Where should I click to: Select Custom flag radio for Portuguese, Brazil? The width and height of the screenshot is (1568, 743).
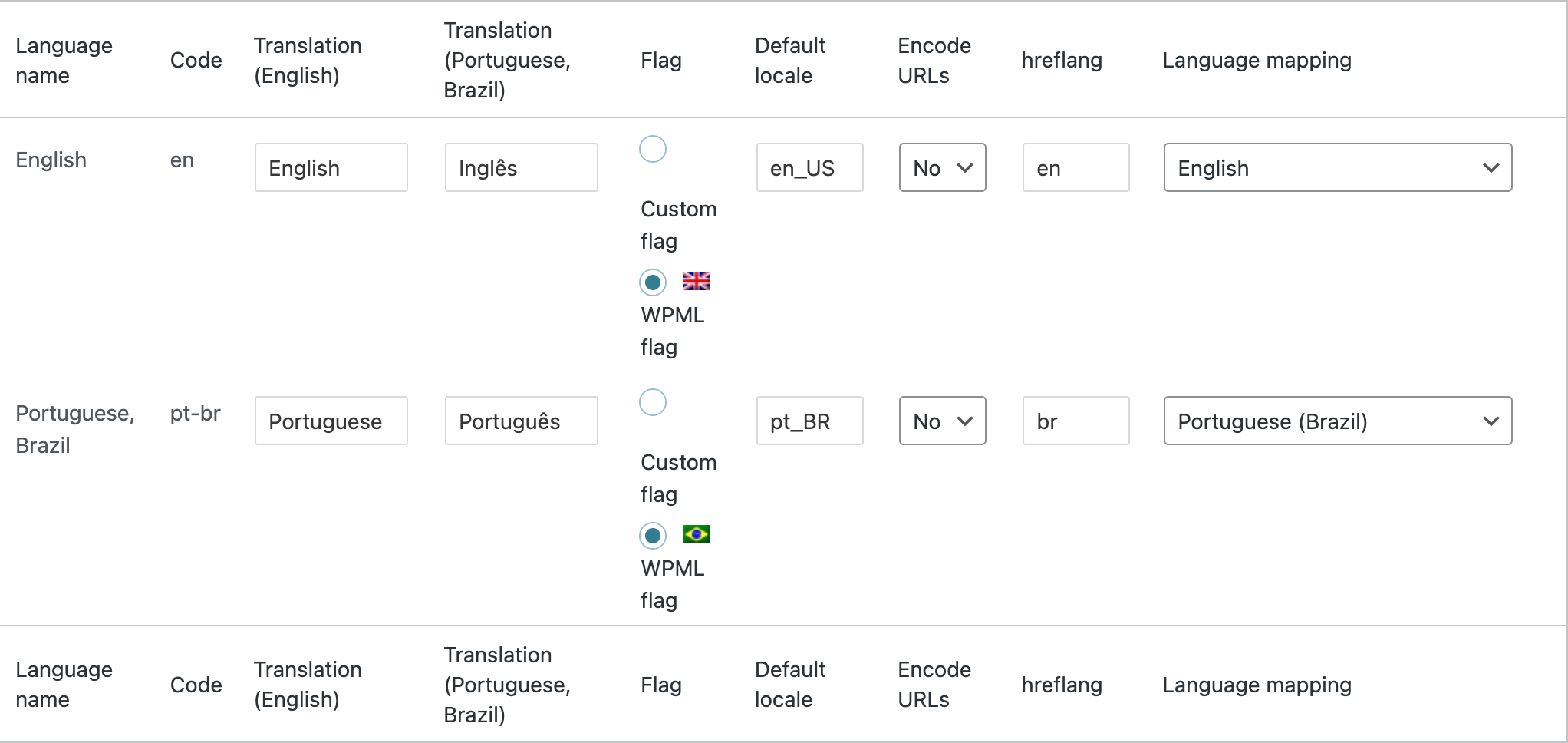(653, 402)
